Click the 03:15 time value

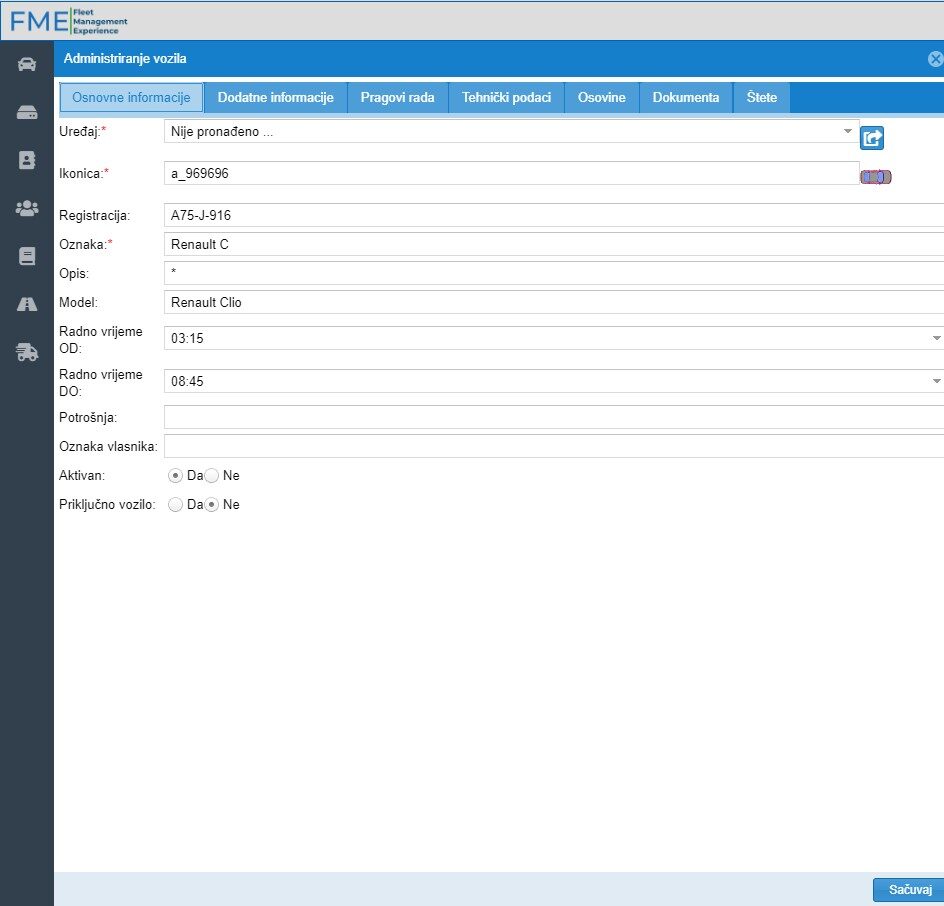[187, 338]
